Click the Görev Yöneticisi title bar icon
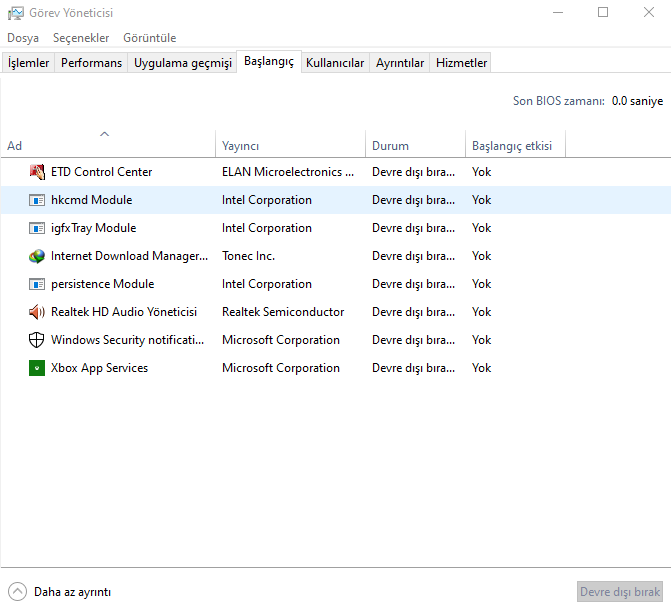 (16, 13)
